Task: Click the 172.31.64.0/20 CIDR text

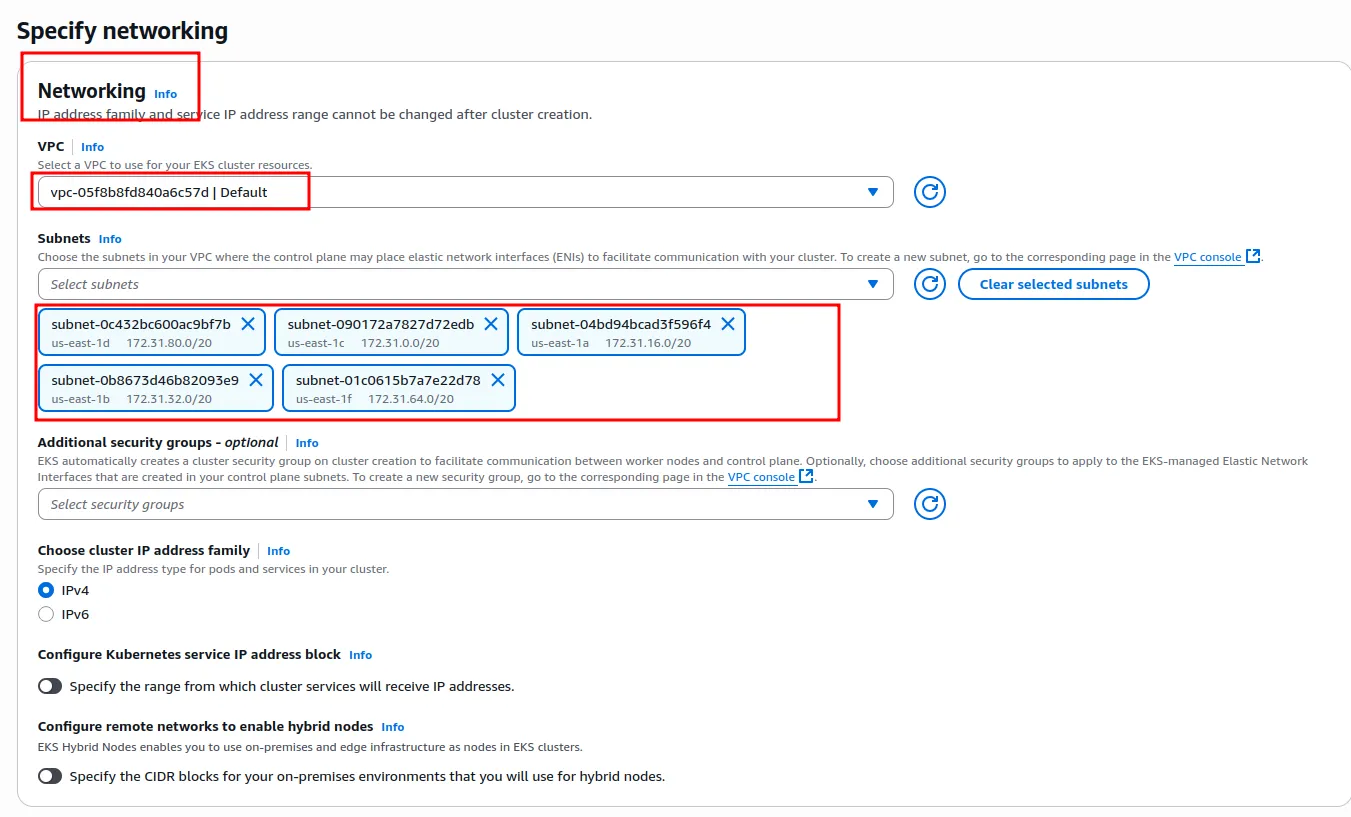Action: tap(411, 399)
